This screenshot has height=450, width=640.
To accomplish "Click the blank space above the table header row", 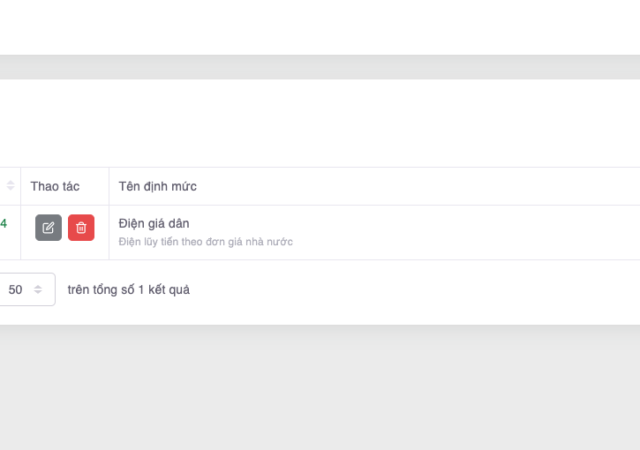I will pos(320,125).
